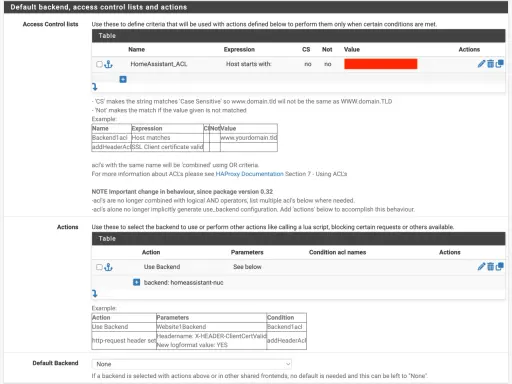Click the Value column header in ACL table

352,49
